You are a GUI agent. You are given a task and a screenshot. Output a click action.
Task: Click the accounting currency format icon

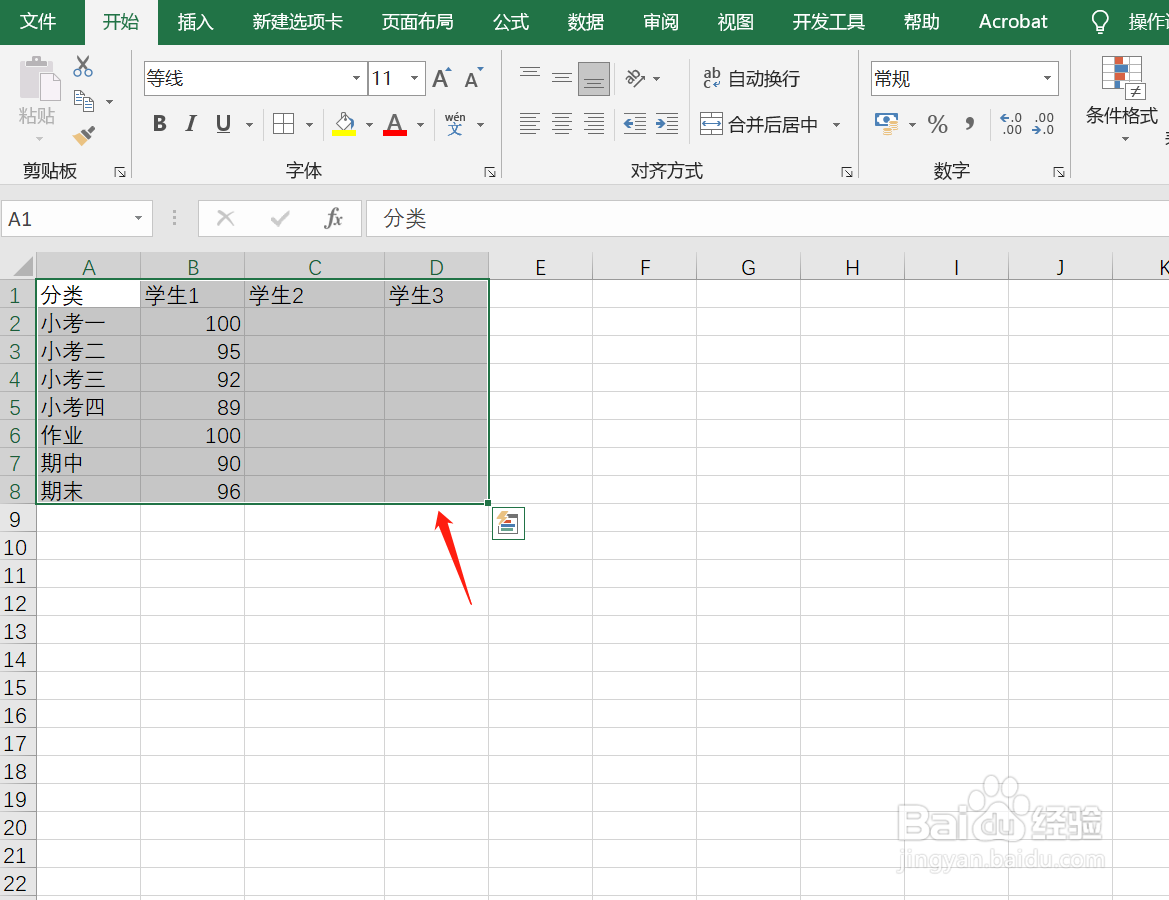tap(886, 124)
